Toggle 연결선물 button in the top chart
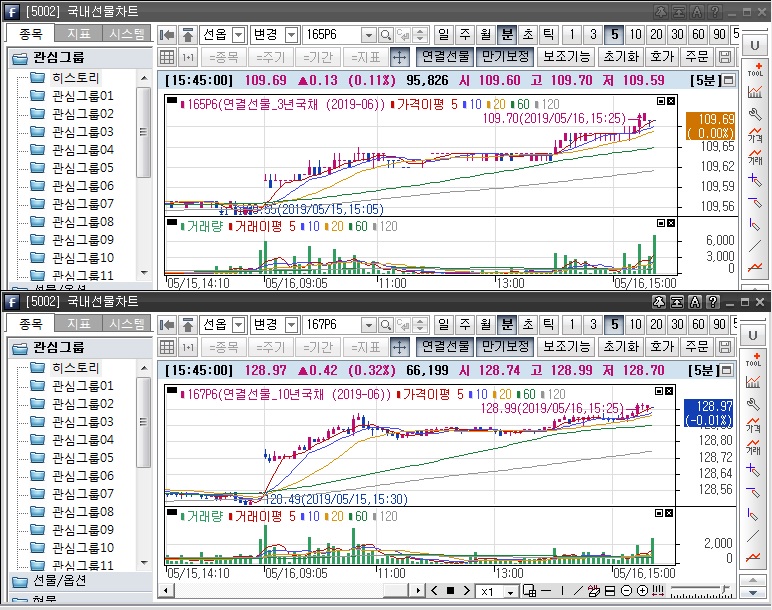 tap(444, 57)
